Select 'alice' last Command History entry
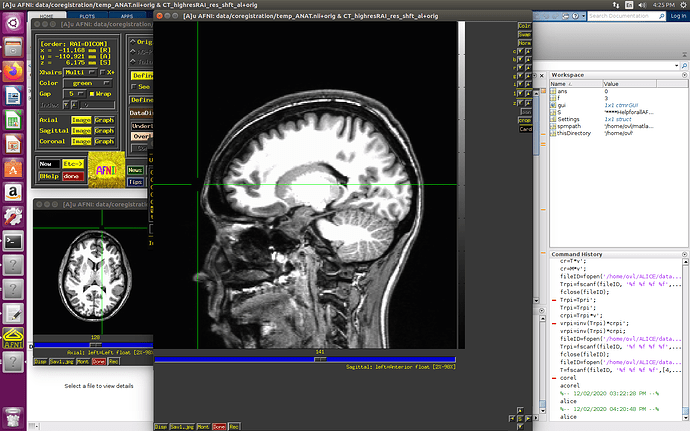690x431 pixels. click(x=568, y=416)
